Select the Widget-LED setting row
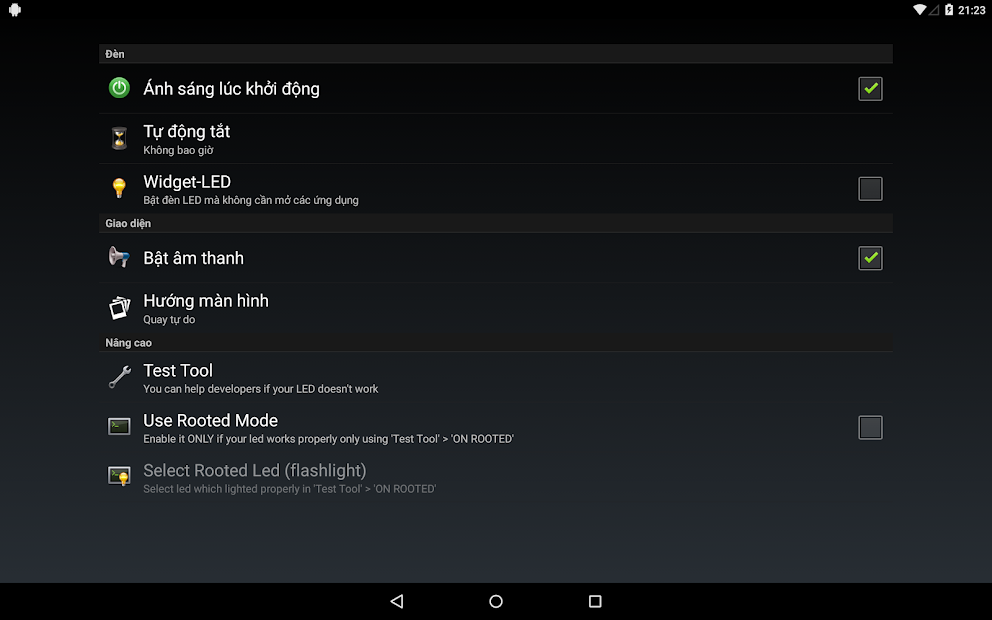Viewport: 992px width, 620px height. [x=495, y=189]
